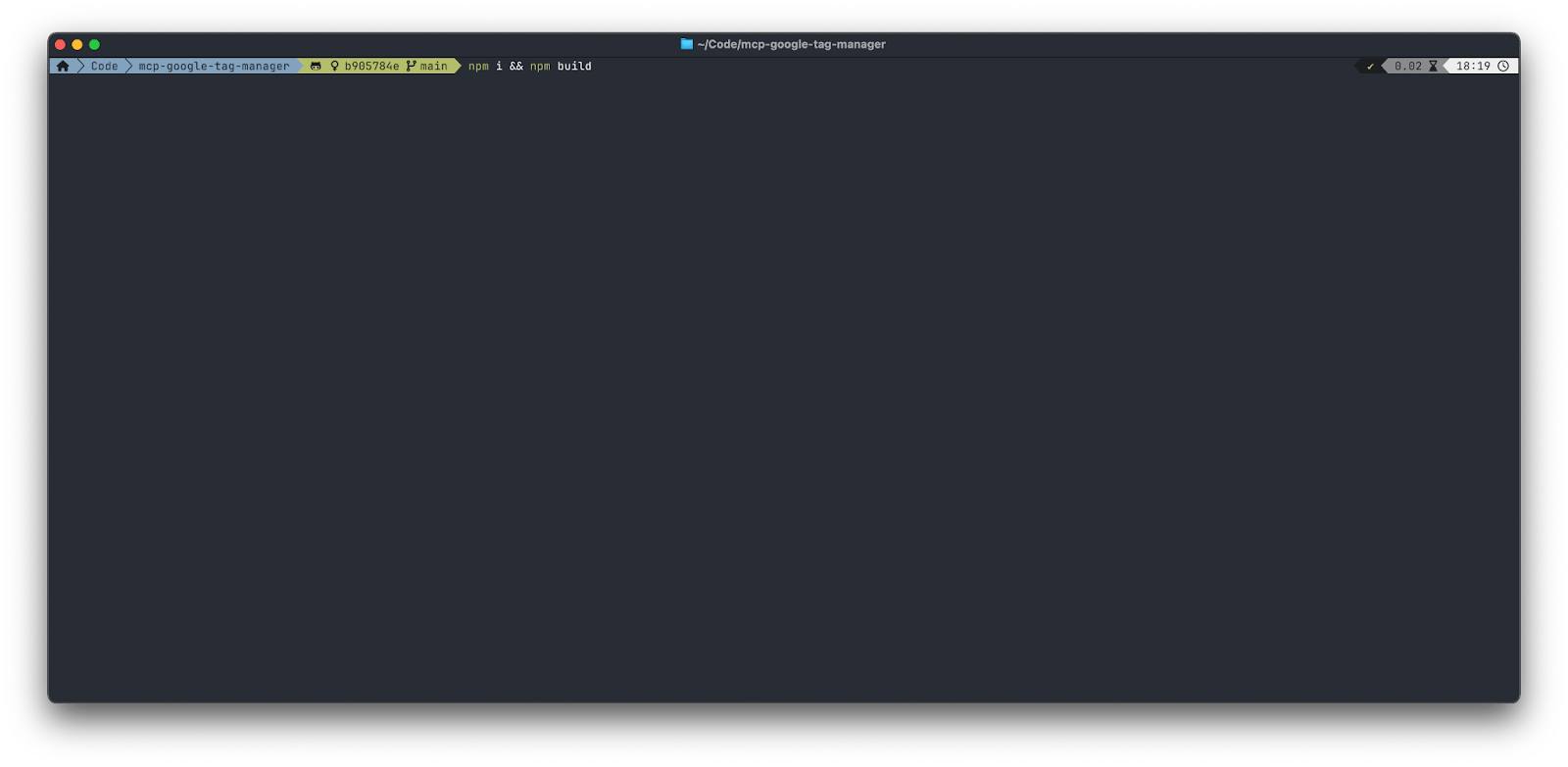Click the commit hash b905784e
This screenshot has width=1568, height=767.
(x=371, y=67)
